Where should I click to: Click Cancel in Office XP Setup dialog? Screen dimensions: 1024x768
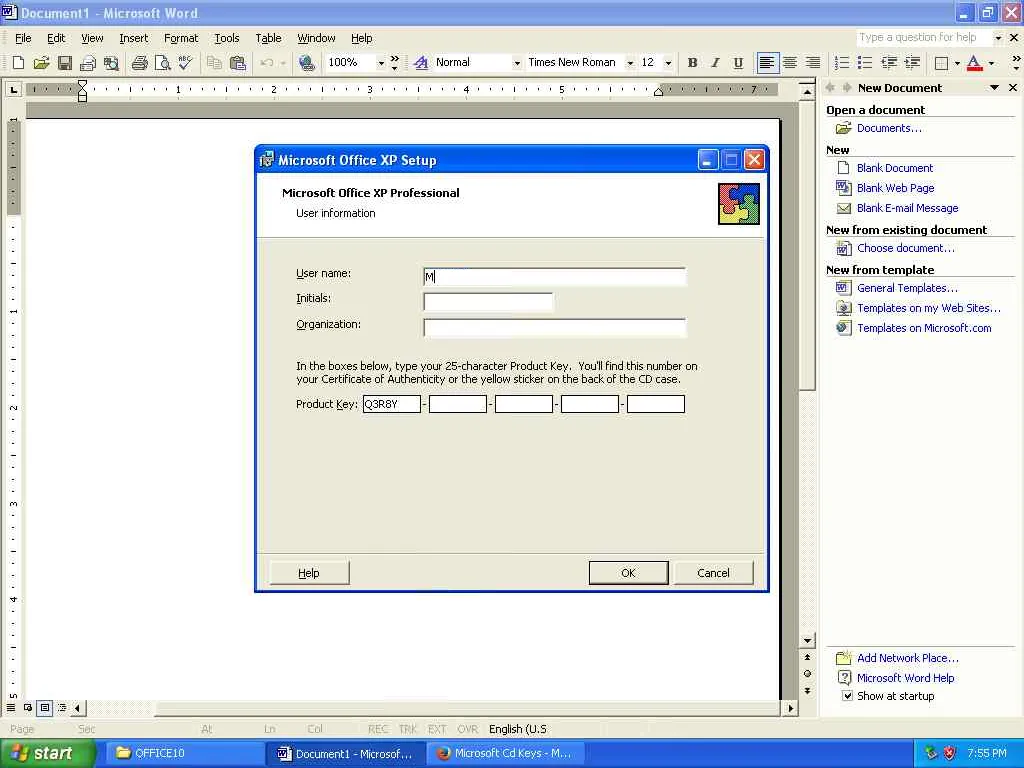click(x=713, y=573)
